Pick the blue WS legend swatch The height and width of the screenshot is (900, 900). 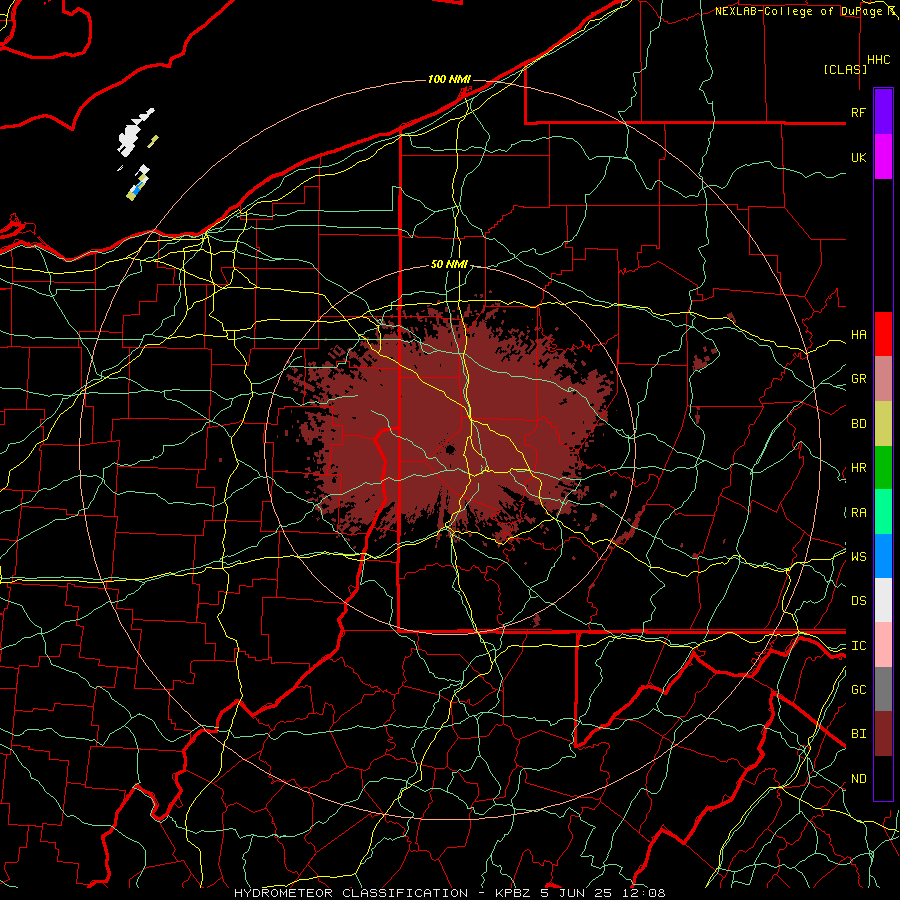coord(883,556)
